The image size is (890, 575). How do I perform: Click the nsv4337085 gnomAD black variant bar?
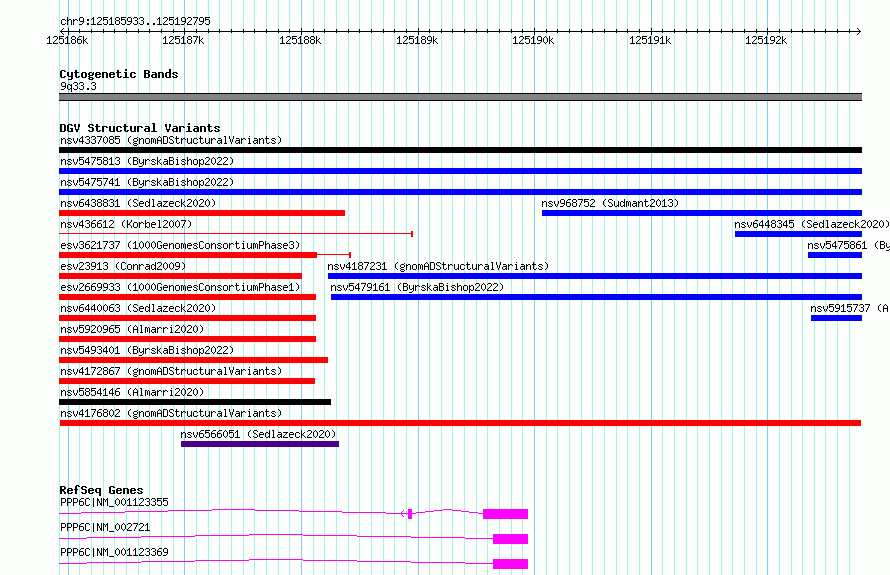(460, 150)
